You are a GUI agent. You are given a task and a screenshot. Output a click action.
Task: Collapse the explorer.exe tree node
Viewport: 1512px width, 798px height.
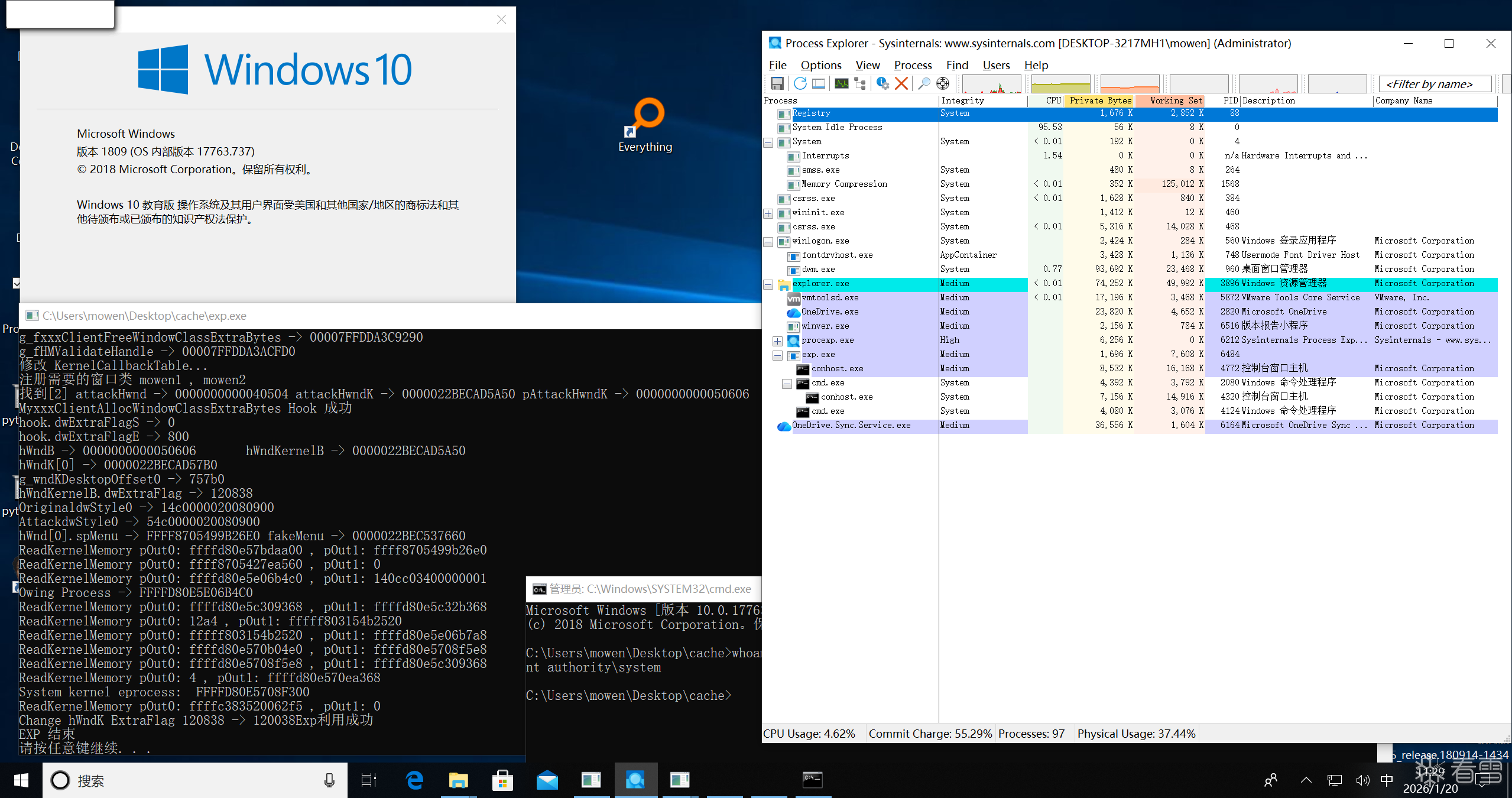click(768, 284)
